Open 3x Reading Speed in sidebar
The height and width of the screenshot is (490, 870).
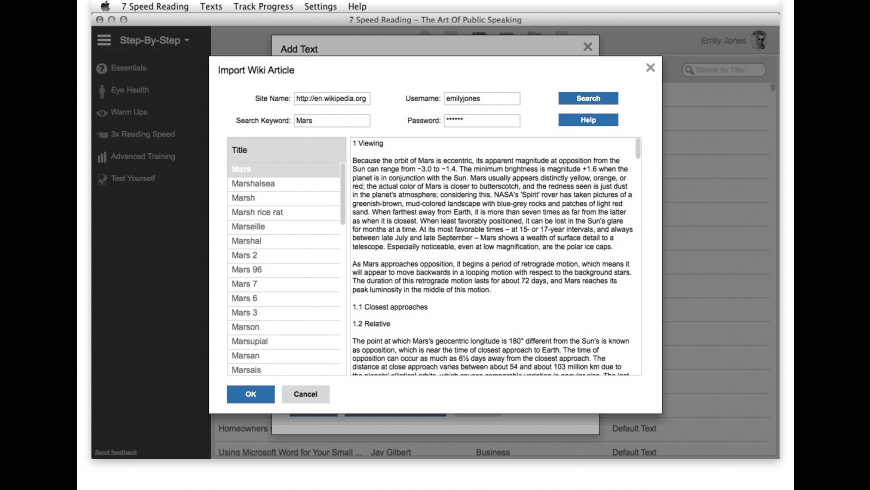point(143,134)
